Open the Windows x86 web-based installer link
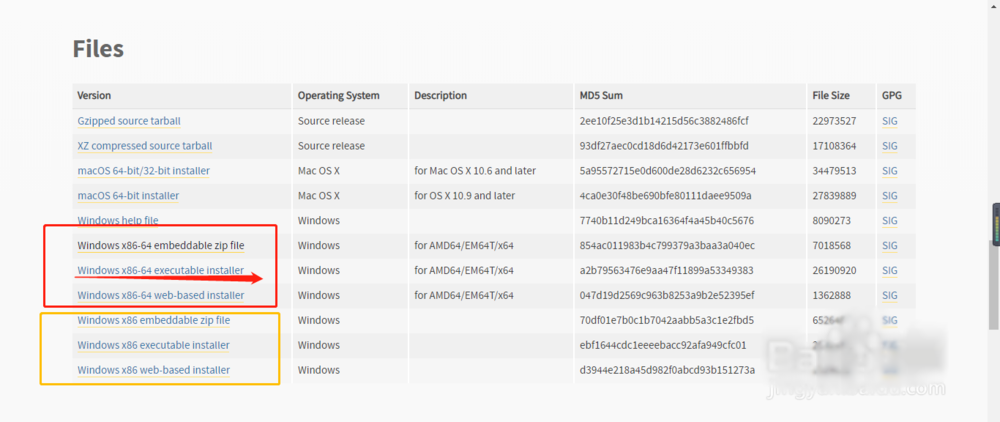This screenshot has height=422, width=1000. pos(153,370)
